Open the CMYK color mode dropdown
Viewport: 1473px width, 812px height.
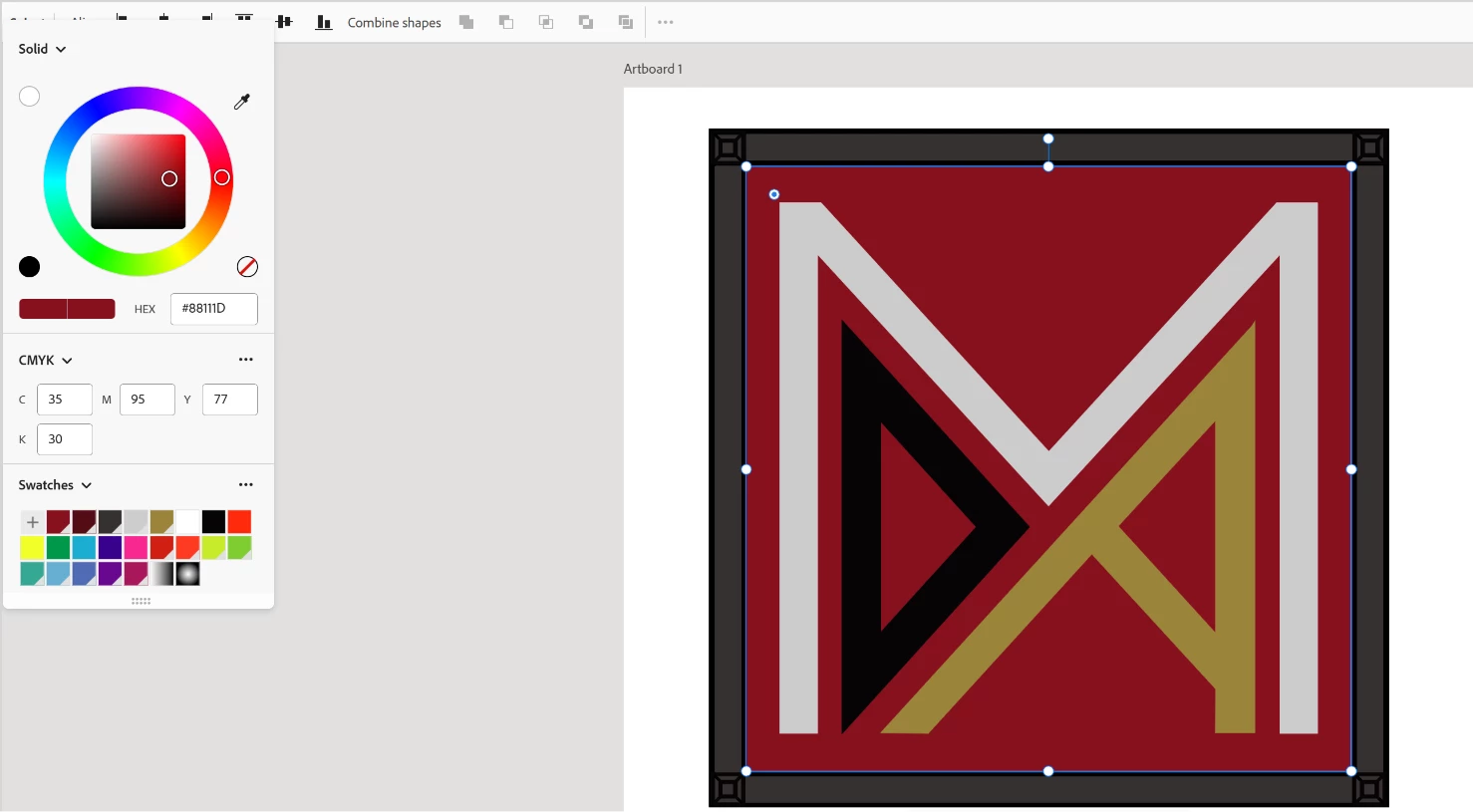click(46, 361)
